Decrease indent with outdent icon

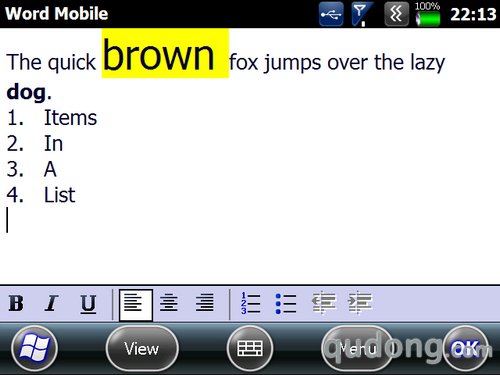pos(323,303)
